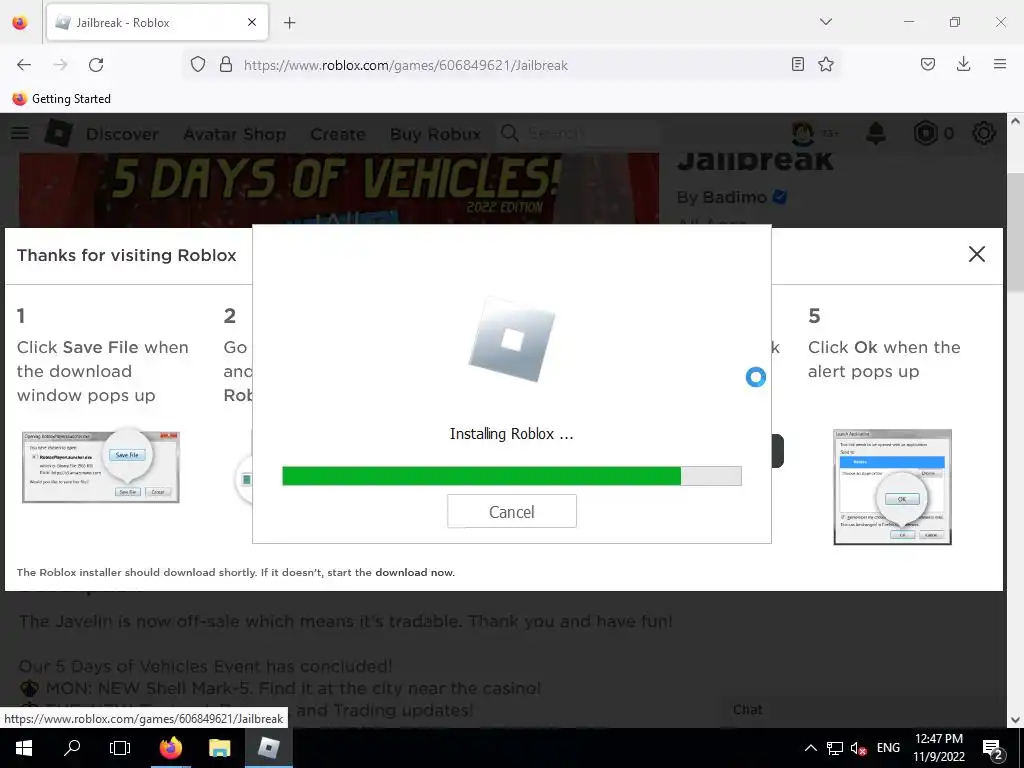Viewport: 1024px width, 768px height.
Task: Open Firefox application menu
Action: click(1000, 65)
